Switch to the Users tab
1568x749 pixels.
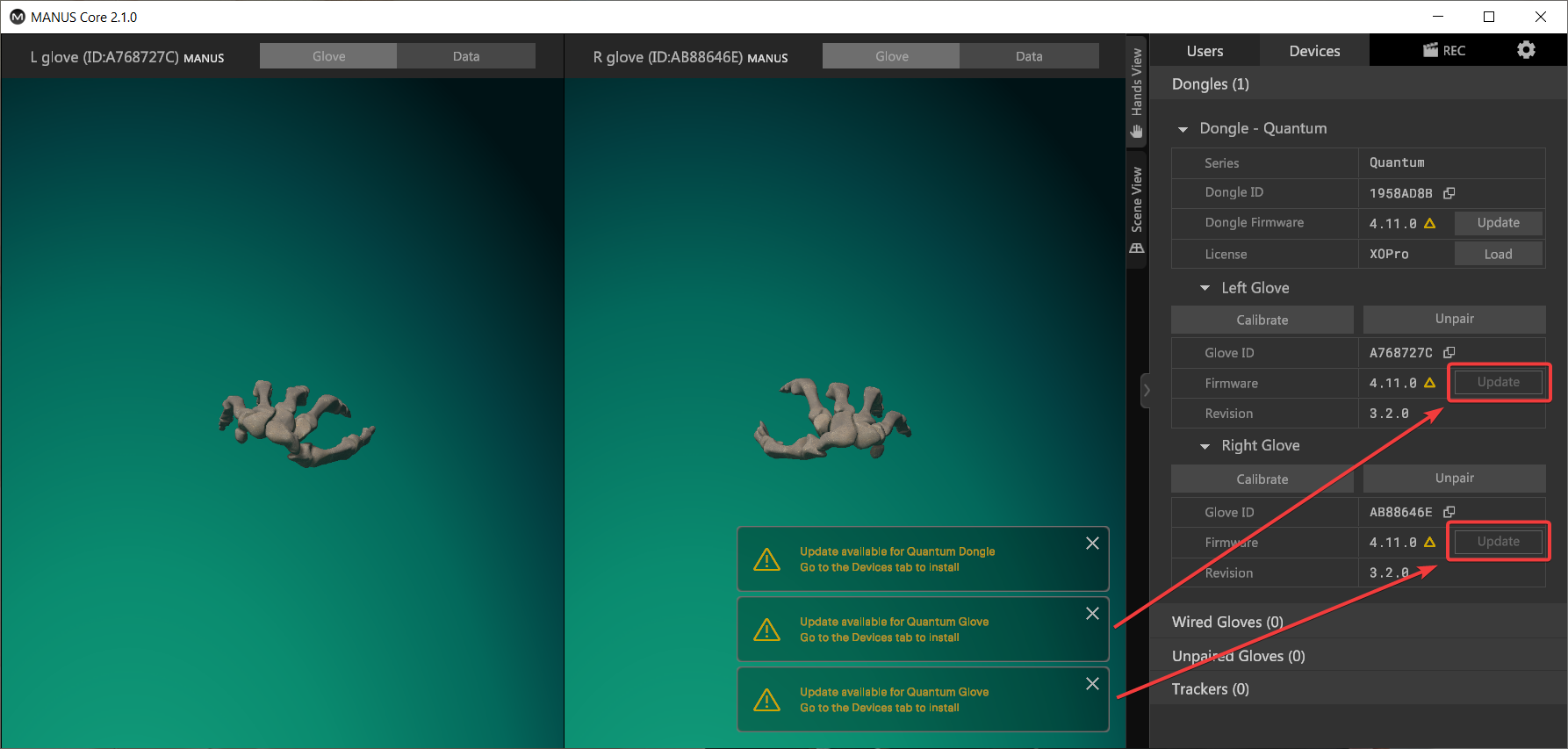click(1205, 51)
